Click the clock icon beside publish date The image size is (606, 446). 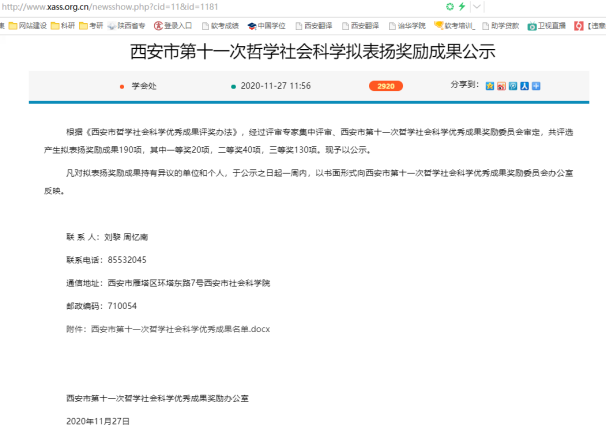click(x=232, y=86)
